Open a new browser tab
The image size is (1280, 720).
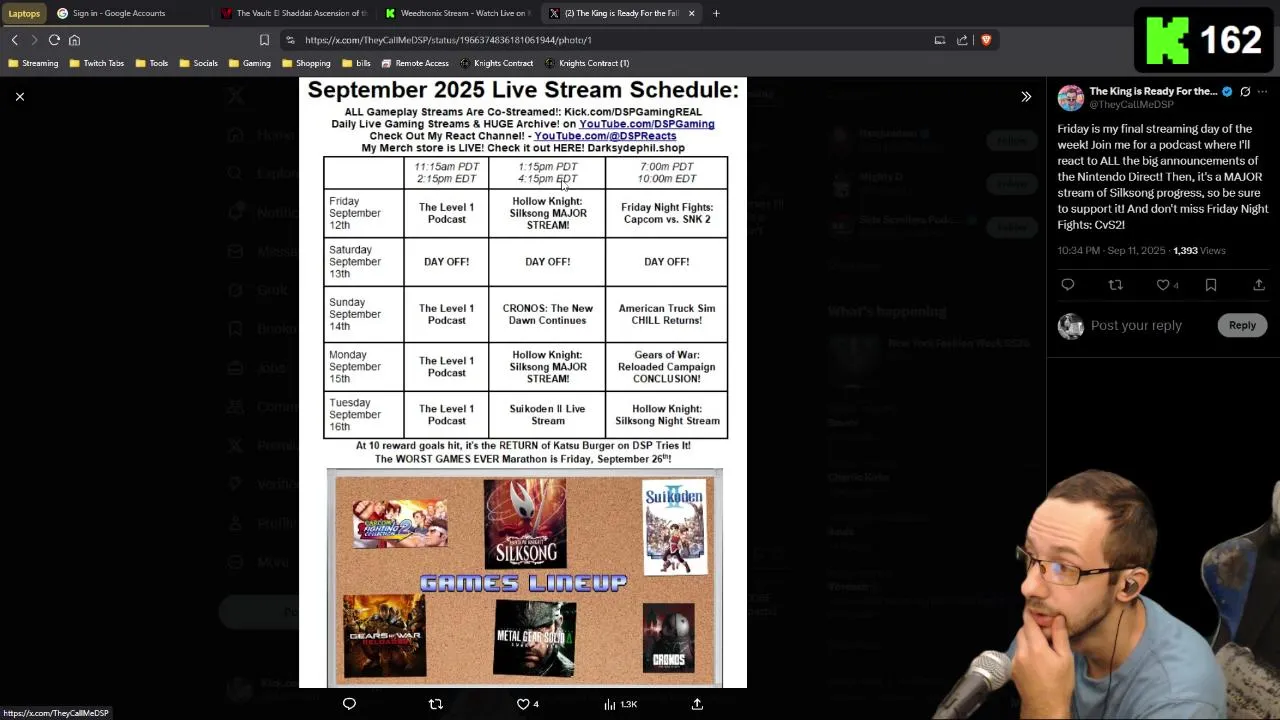click(x=716, y=13)
